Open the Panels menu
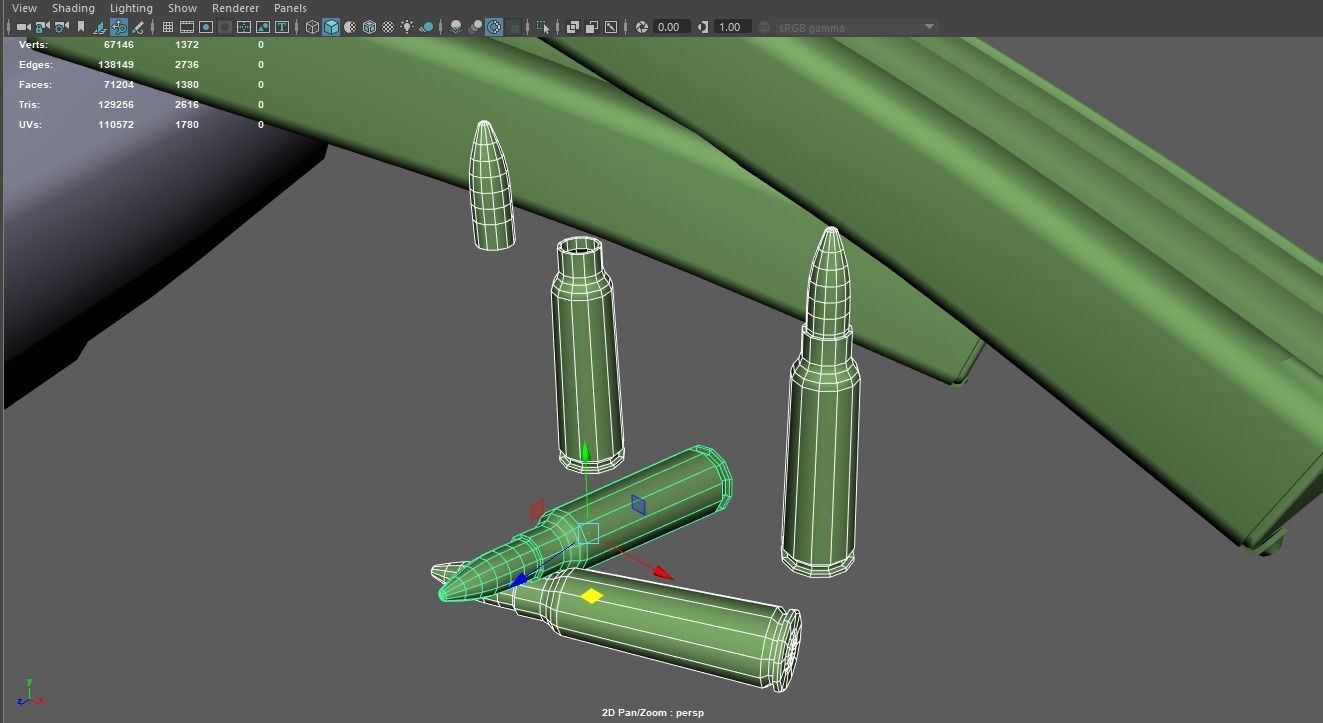 [x=290, y=8]
